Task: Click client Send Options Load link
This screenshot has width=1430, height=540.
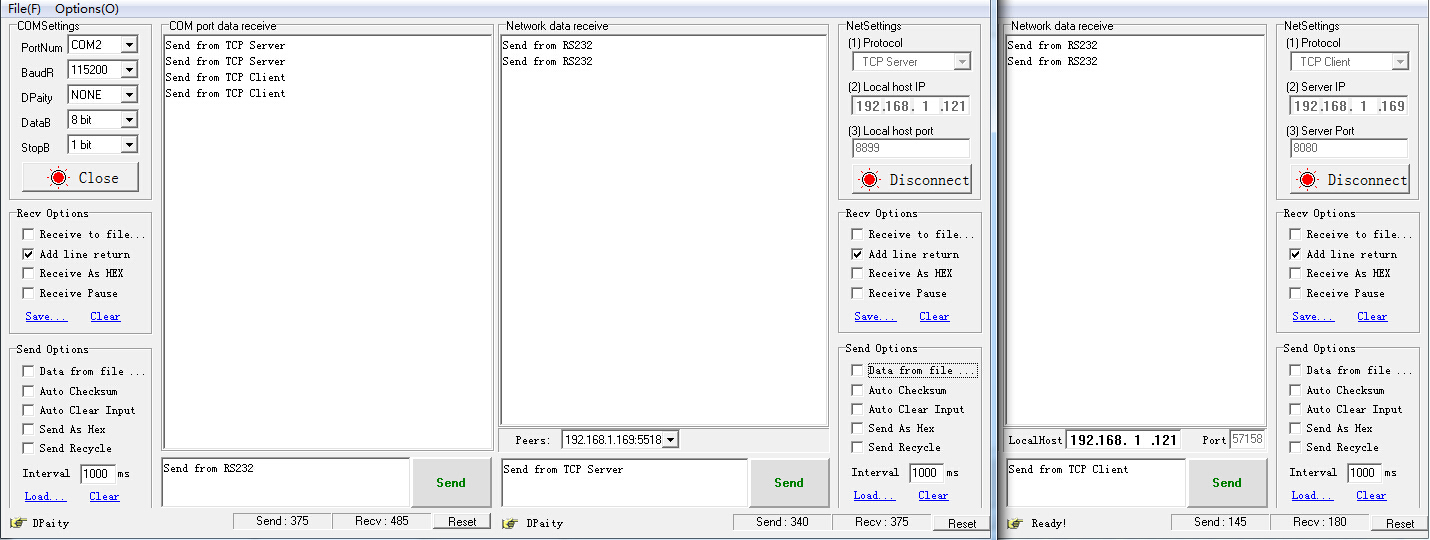Action: point(1312,495)
